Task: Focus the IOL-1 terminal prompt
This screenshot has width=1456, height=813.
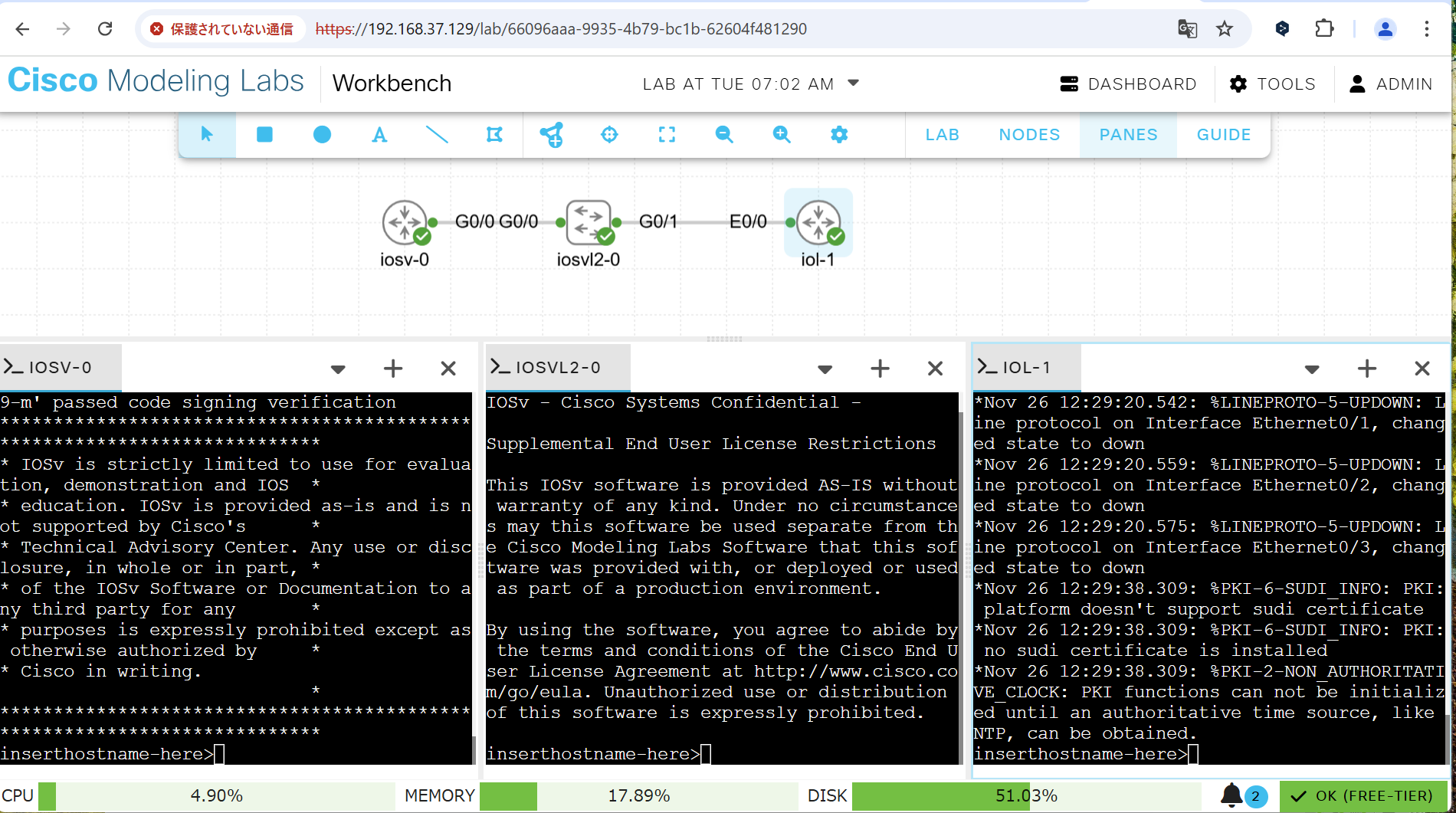Action: (x=1086, y=755)
